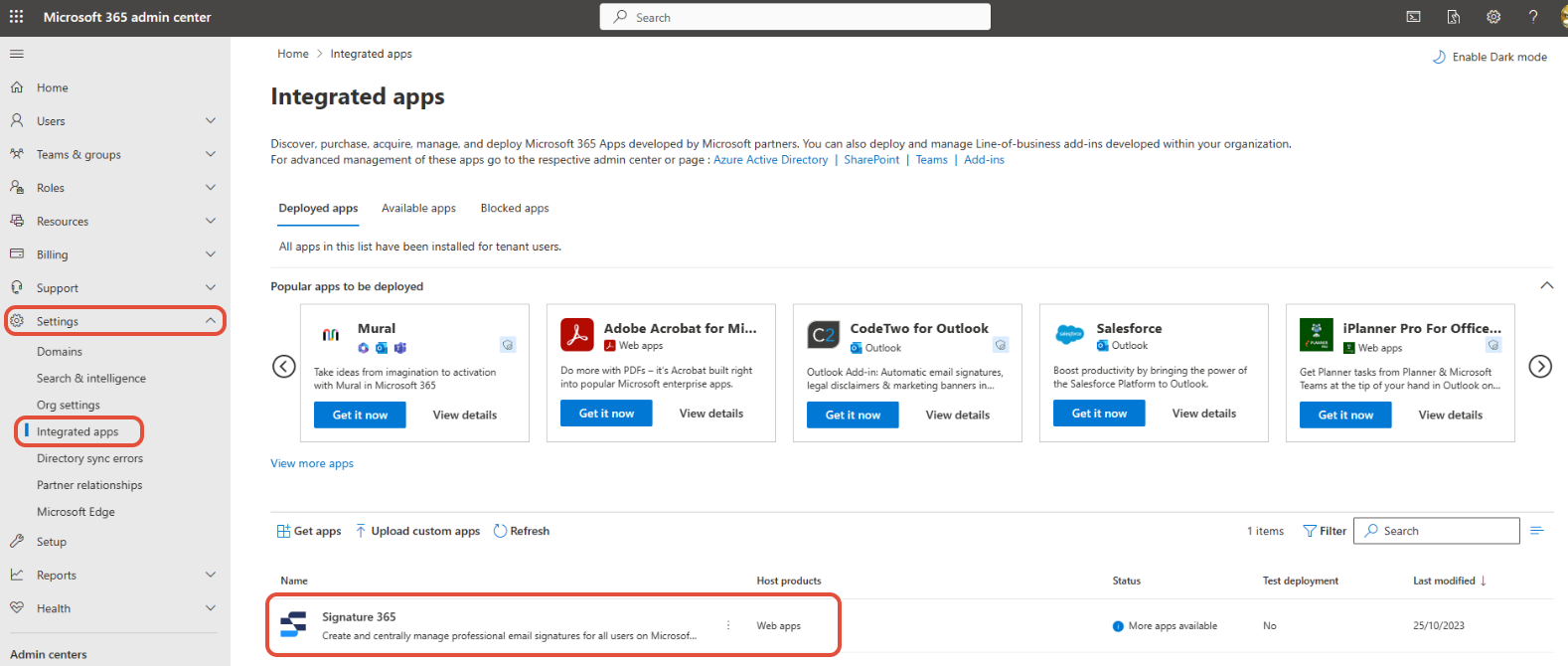Click the Billing card icon
This screenshot has width=1568, height=666.
click(17, 254)
